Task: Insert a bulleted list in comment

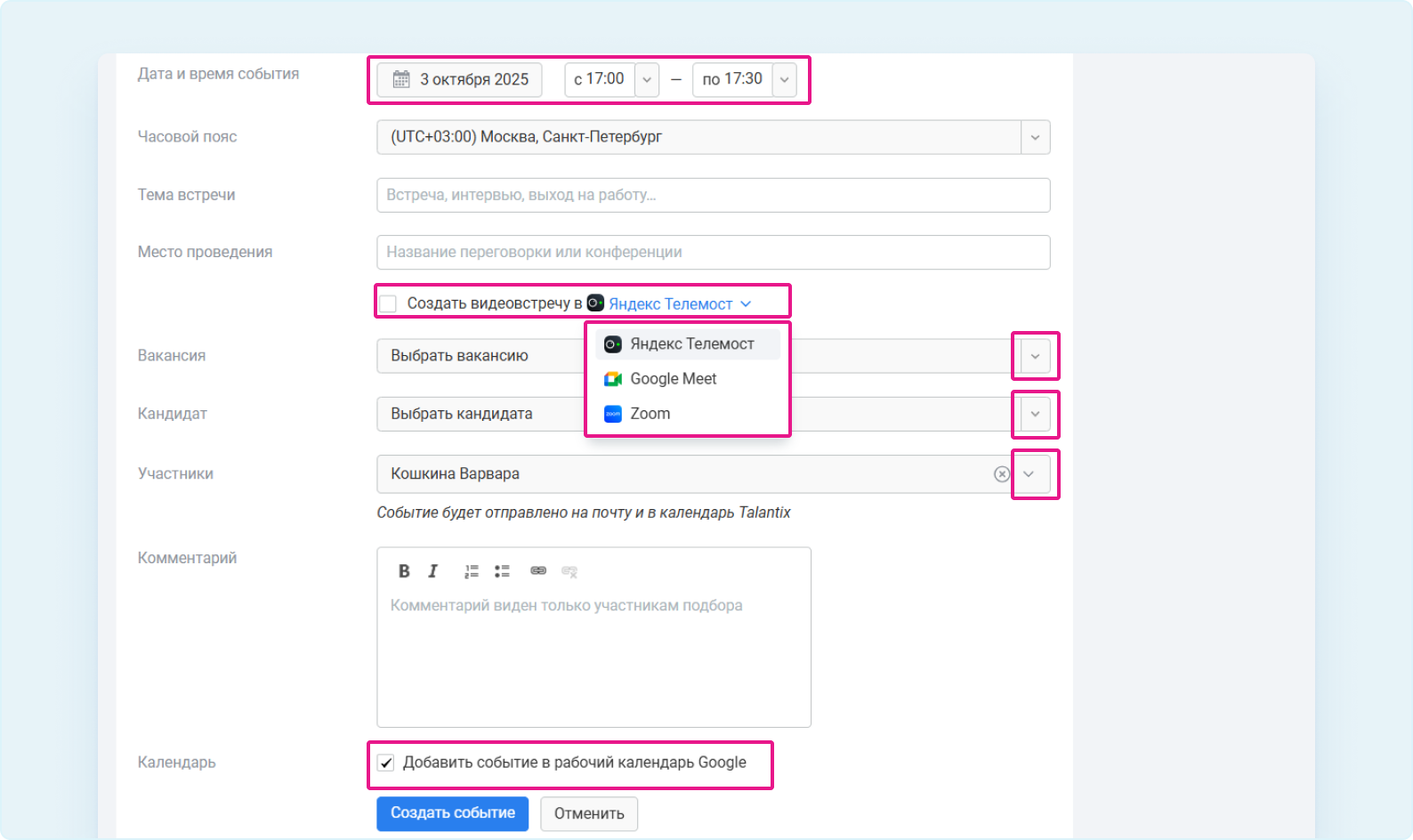Action: point(502,571)
